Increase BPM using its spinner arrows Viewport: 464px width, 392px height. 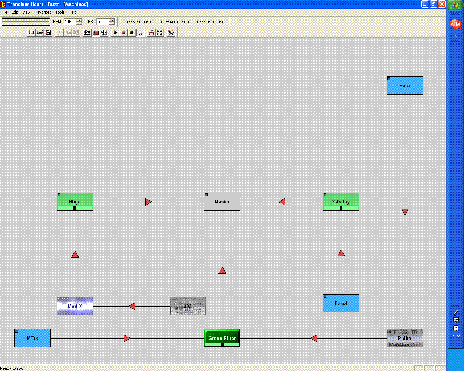coord(79,22)
